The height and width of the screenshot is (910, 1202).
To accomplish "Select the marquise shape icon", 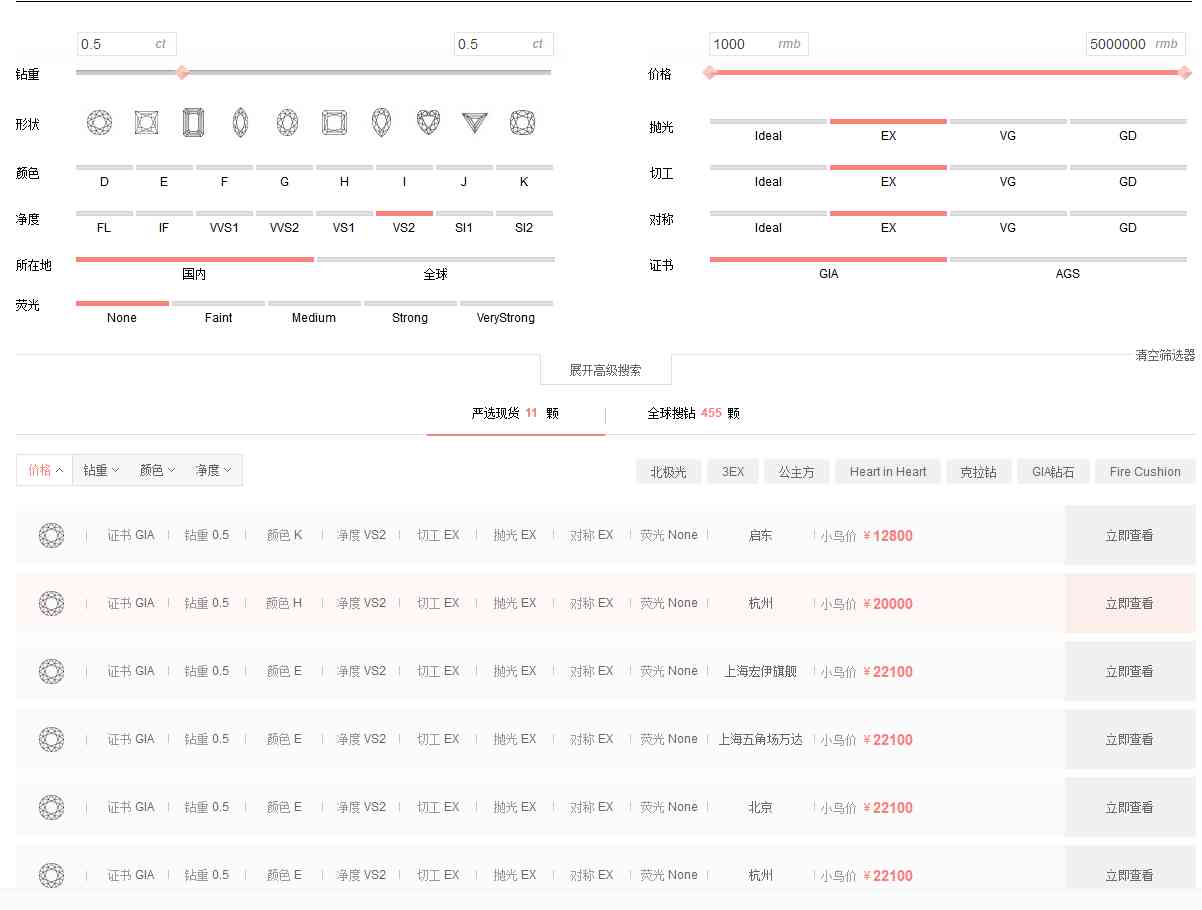I will 239,122.
